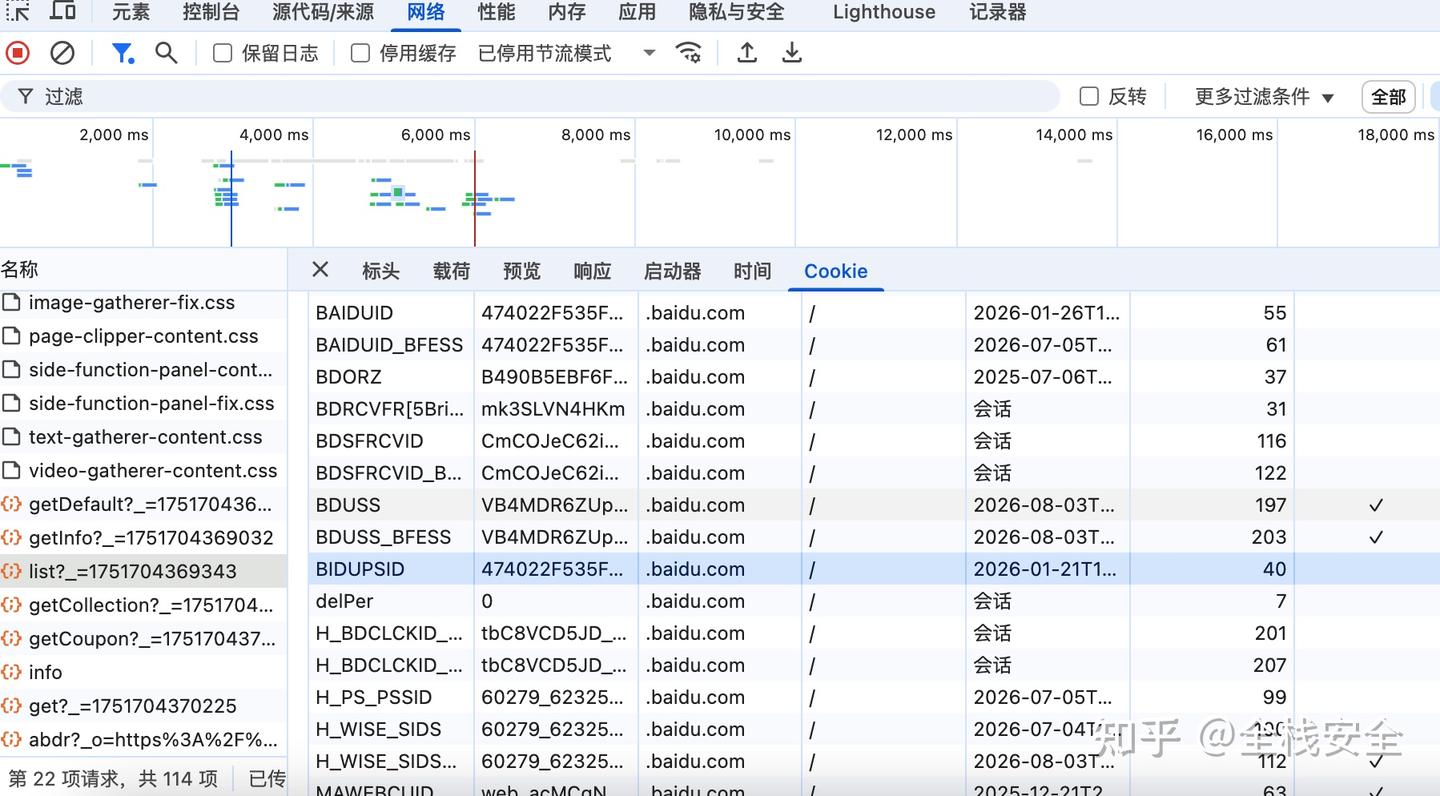This screenshot has width=1440, height=796.
Task: Close the request details panel
Action: coord(319,270)
